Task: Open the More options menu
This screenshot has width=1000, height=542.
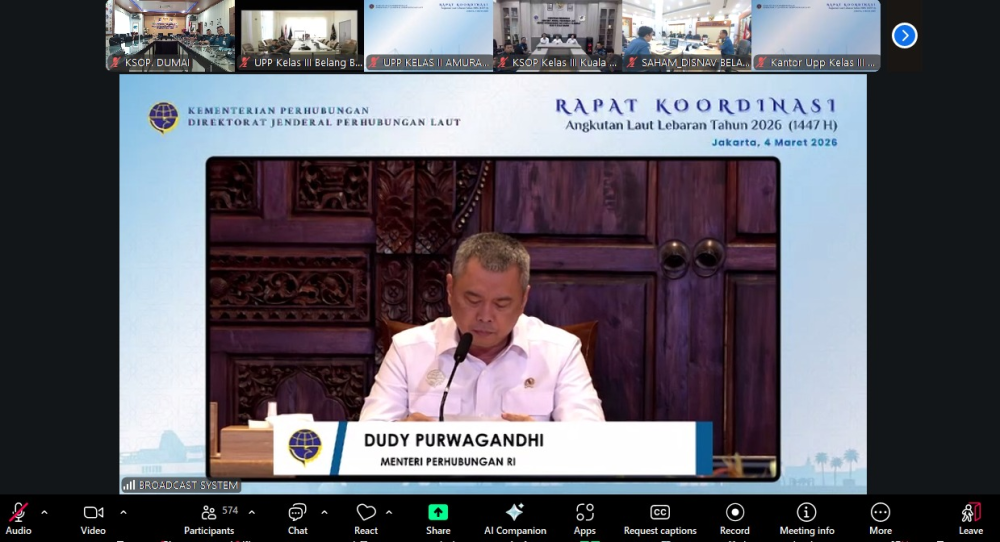Action: point(880,519)
